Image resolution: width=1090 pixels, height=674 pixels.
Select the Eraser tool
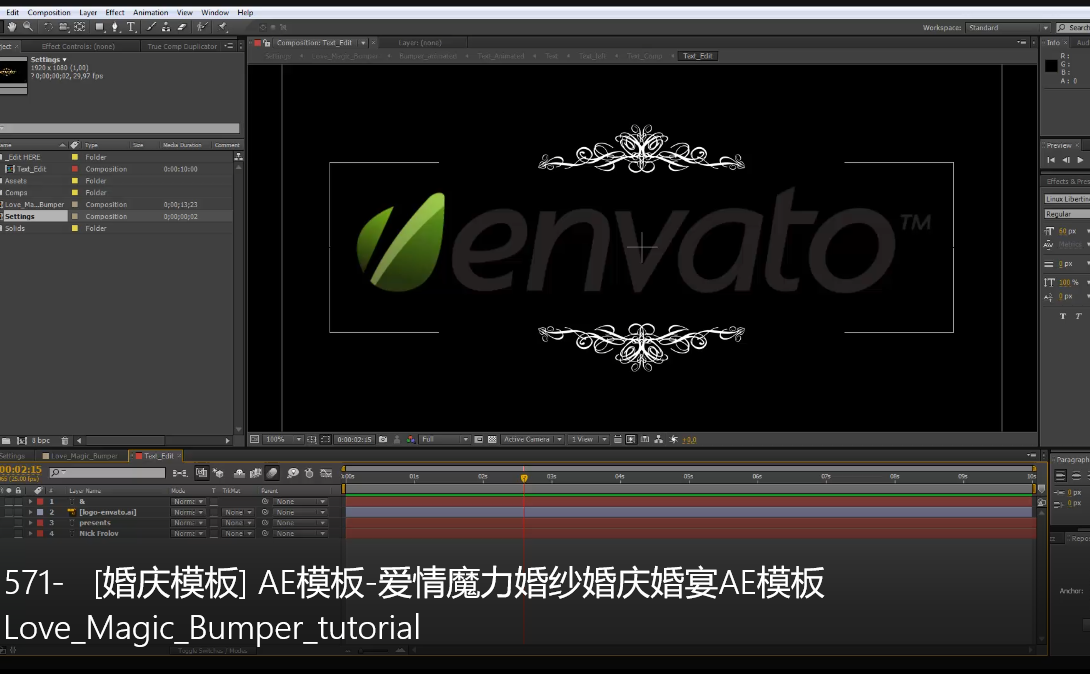coord(182,27)
